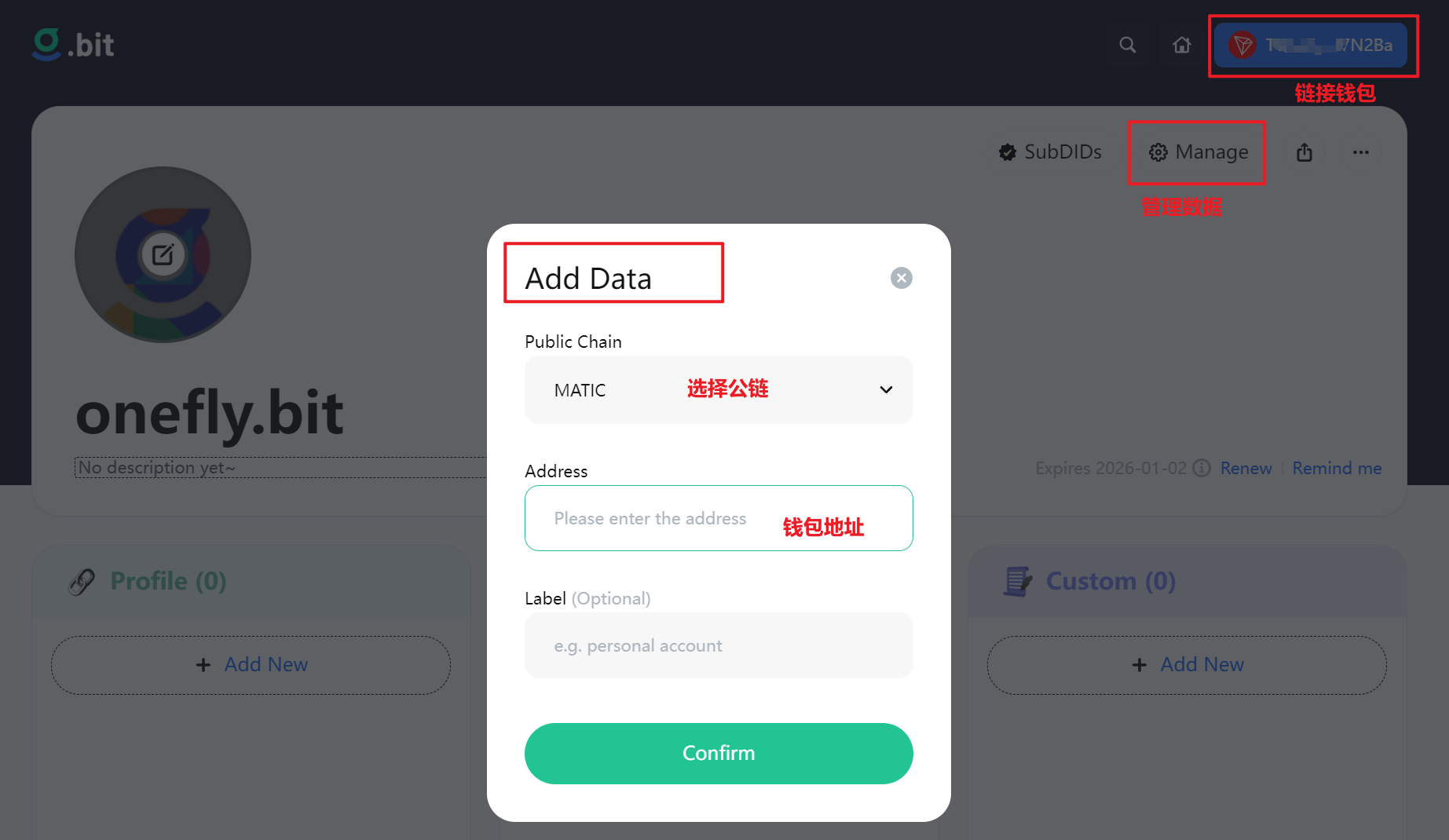The width and height of the screenshot is (1449, 840).
Task: Click the green Confirm button
Action: click(719, 754)
